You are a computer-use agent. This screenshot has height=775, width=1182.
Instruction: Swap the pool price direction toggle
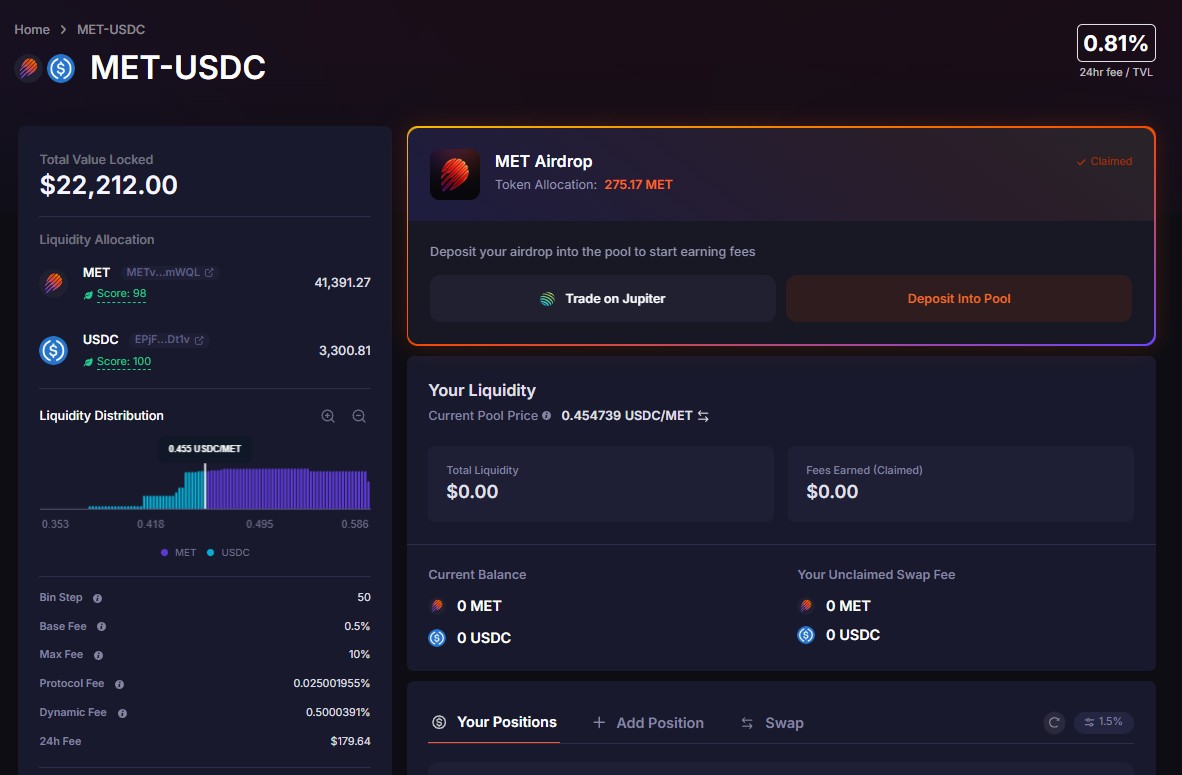703,416
